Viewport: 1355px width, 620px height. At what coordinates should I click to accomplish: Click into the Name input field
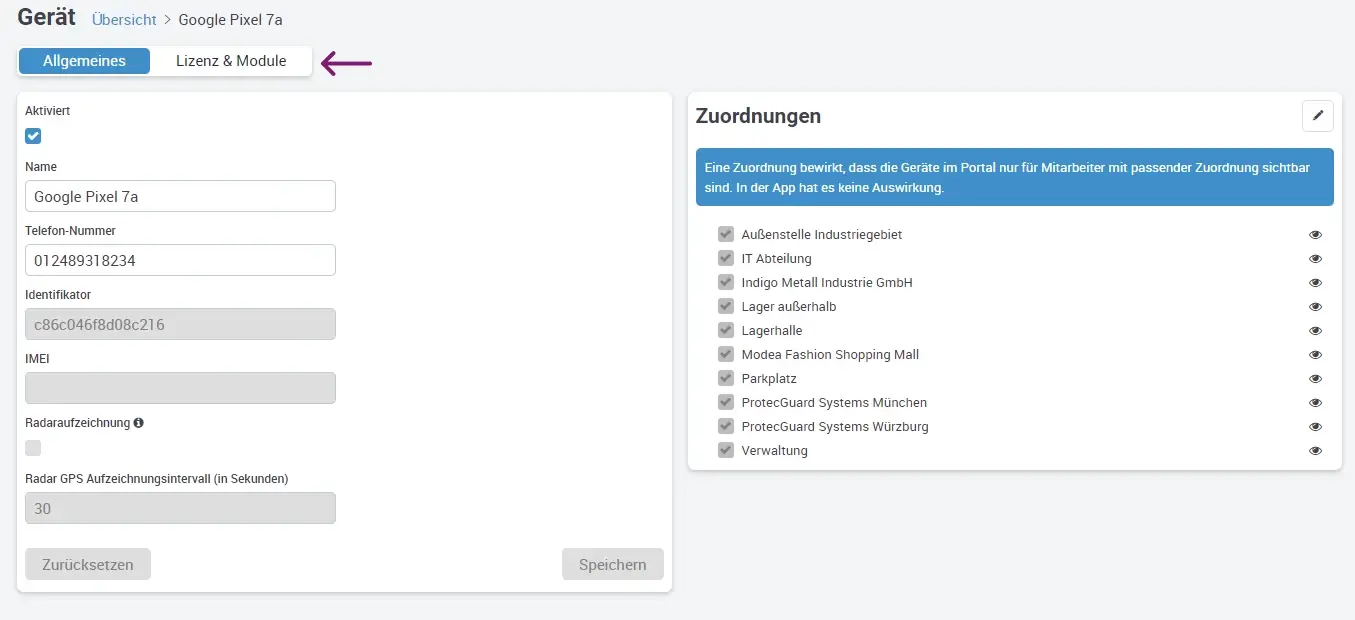coord(180,196)
